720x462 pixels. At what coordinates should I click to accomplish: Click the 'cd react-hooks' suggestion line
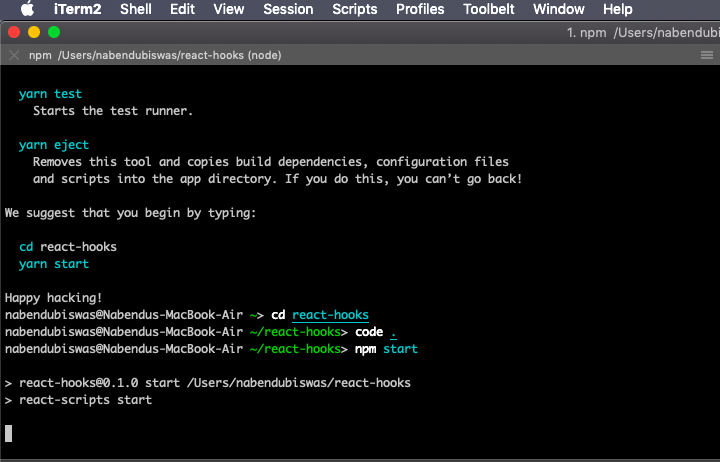coord(68,247)
